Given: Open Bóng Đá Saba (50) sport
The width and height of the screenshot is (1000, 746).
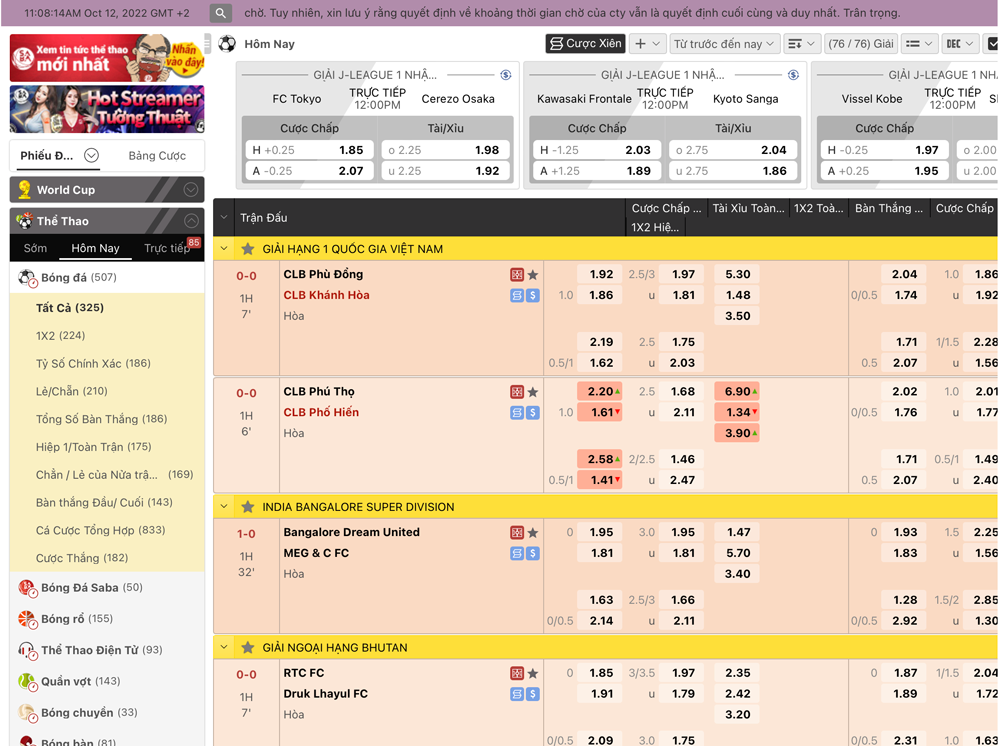Looking at the screenshot, I should pyautogui.click(x=107, y=588).
